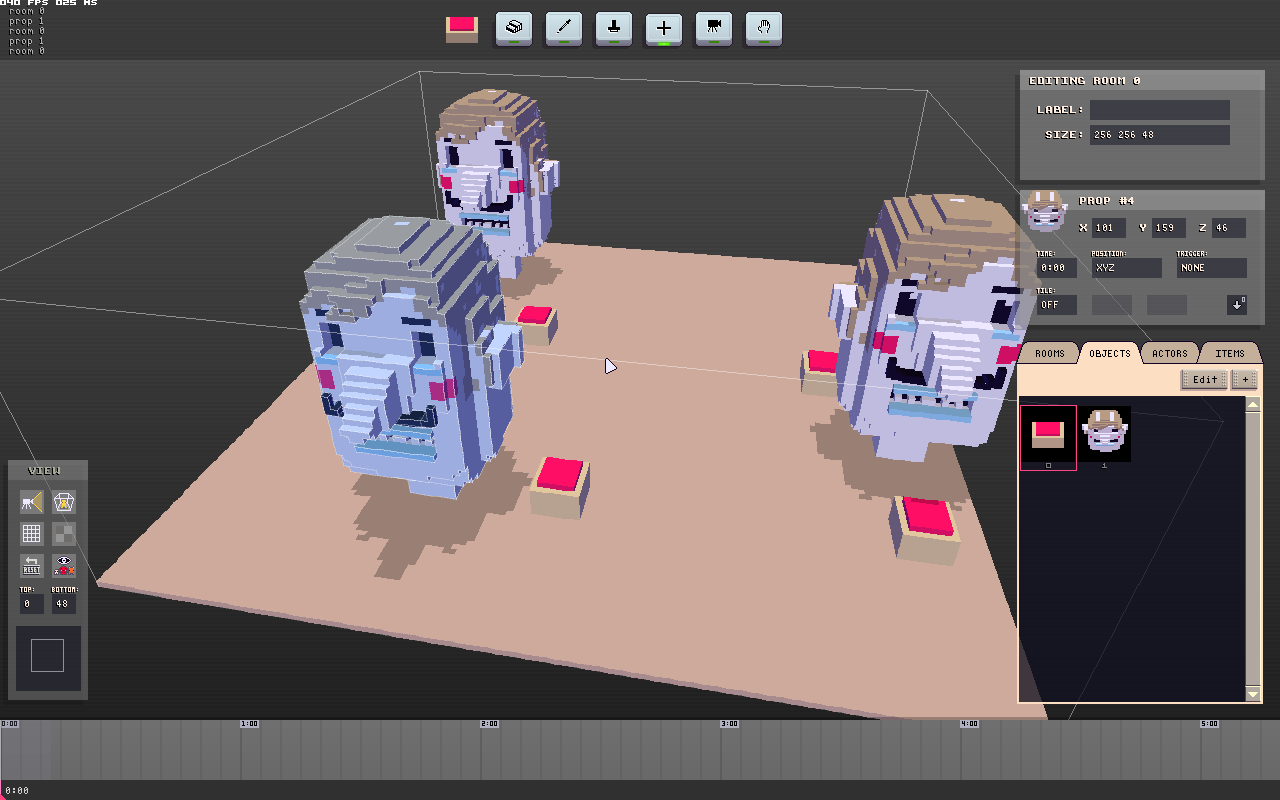The width and height of the screenshot is (1280, 800).
Task: Click the object list scroll-up arrow
Action: [x=1253, y=404]
